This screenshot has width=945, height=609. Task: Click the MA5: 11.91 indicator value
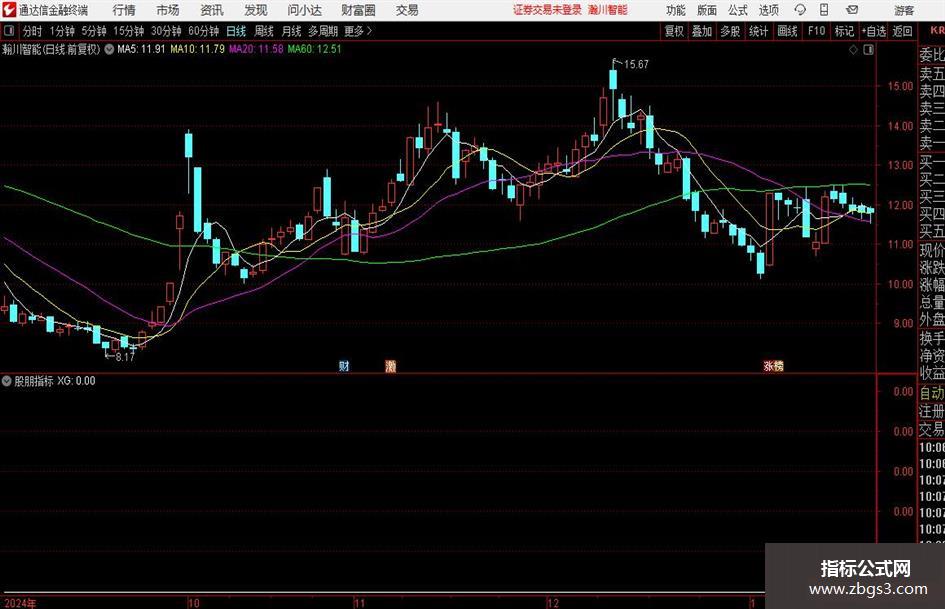tap(141, 49)
